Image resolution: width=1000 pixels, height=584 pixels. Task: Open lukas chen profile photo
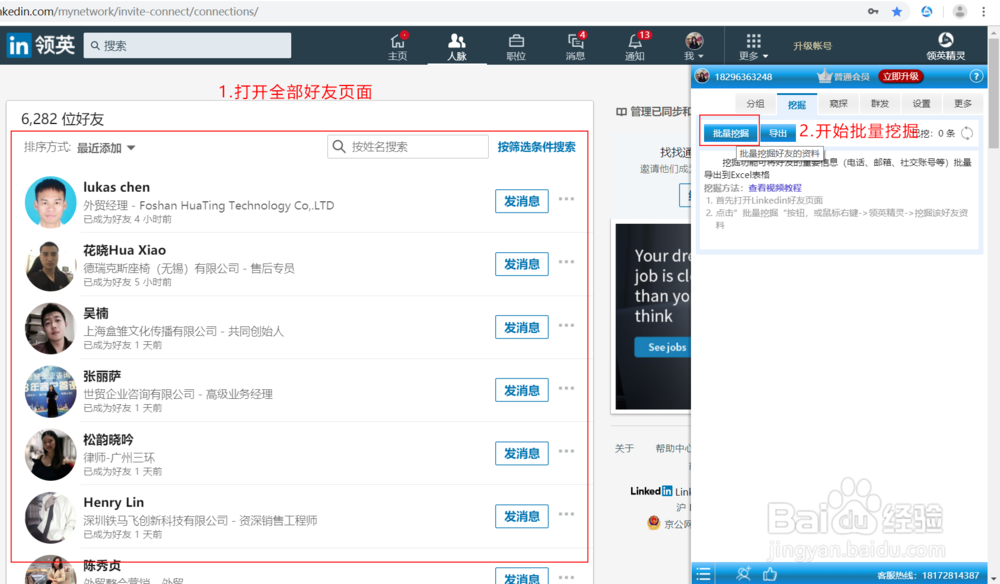50,202
